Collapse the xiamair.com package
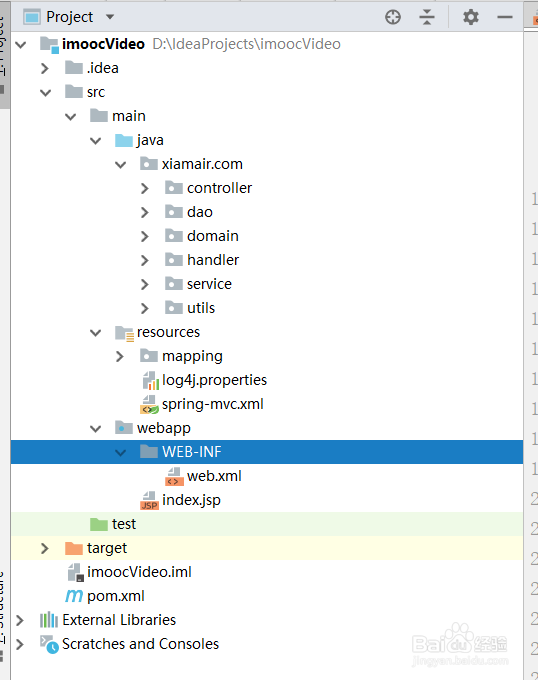Image resolution: width=538 pixels, height=680 pixels. 121,164
